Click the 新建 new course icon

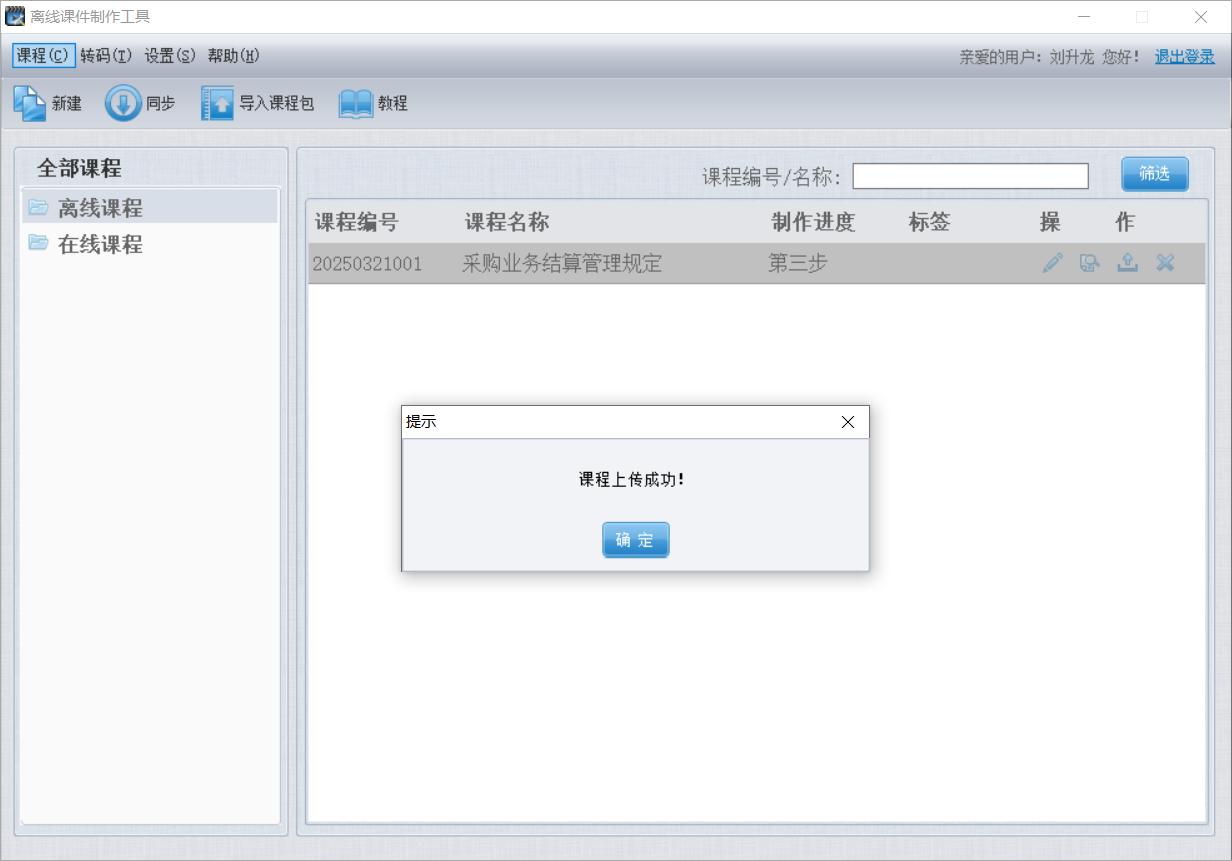pos(29,103)
